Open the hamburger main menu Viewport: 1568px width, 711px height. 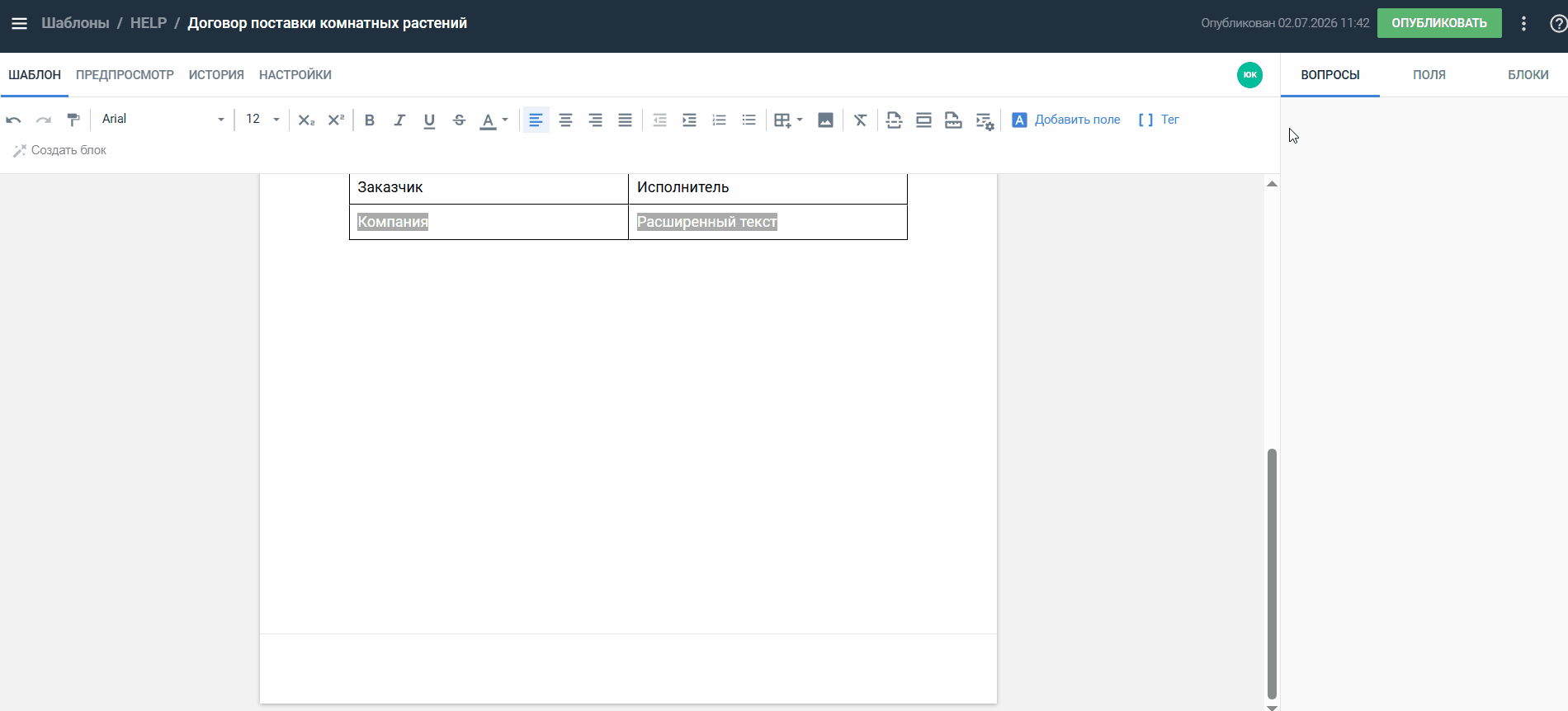click(x=19, y=23)
